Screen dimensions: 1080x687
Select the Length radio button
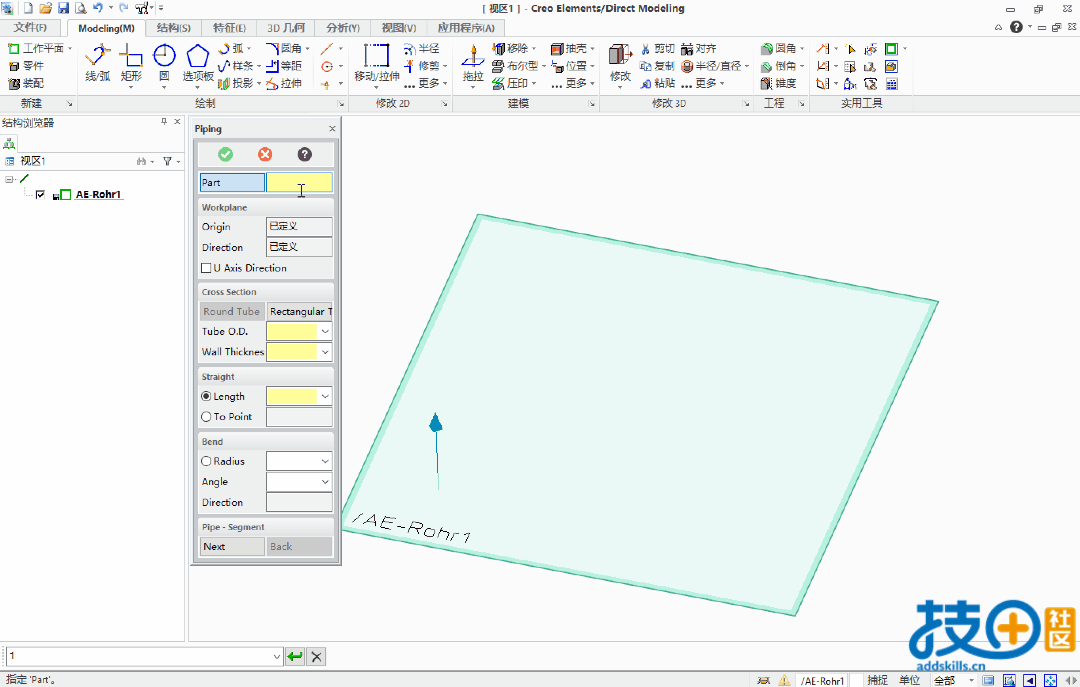(x=206, y=396)
